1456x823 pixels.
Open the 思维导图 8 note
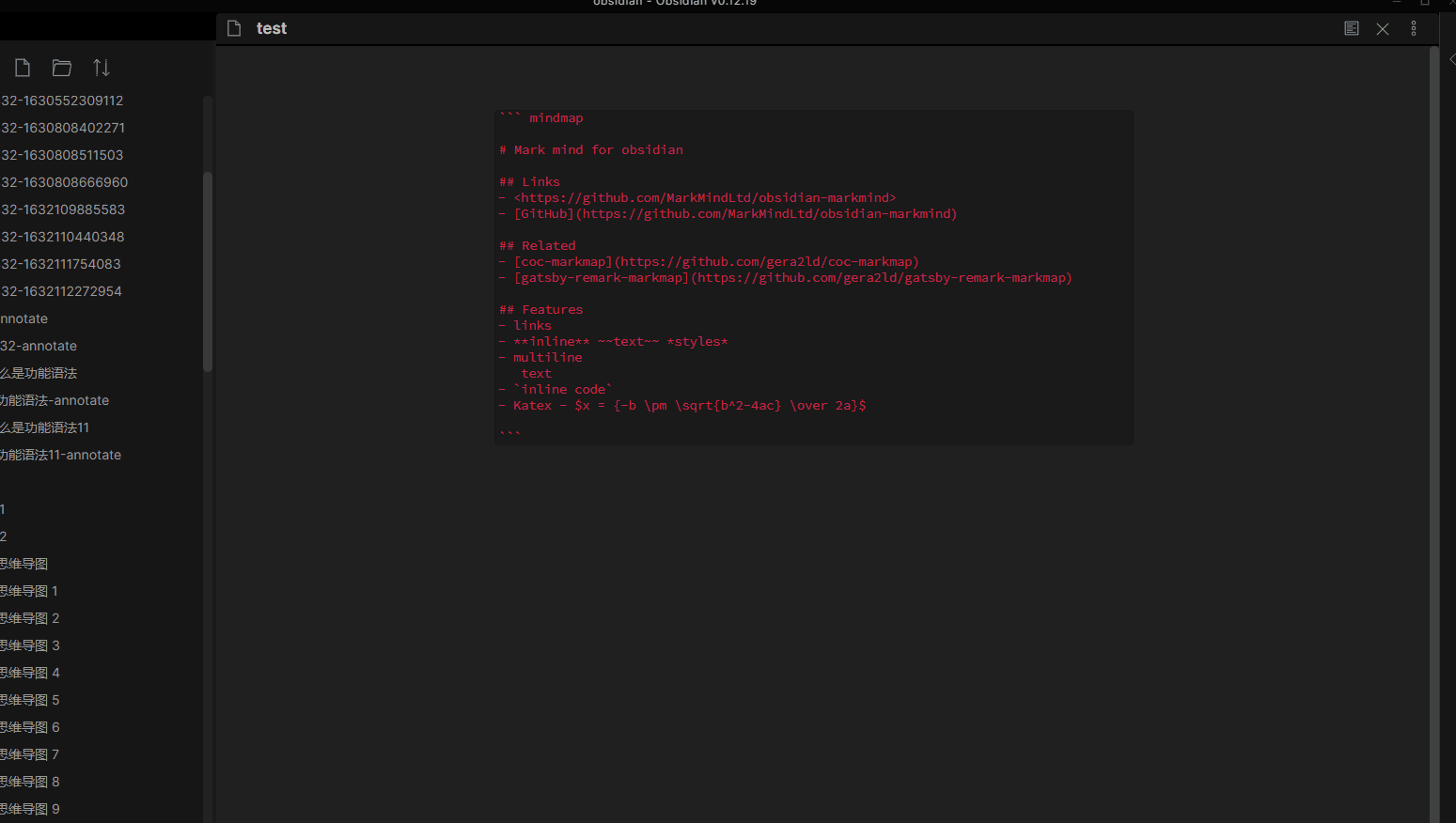click(x=29, y=782)
